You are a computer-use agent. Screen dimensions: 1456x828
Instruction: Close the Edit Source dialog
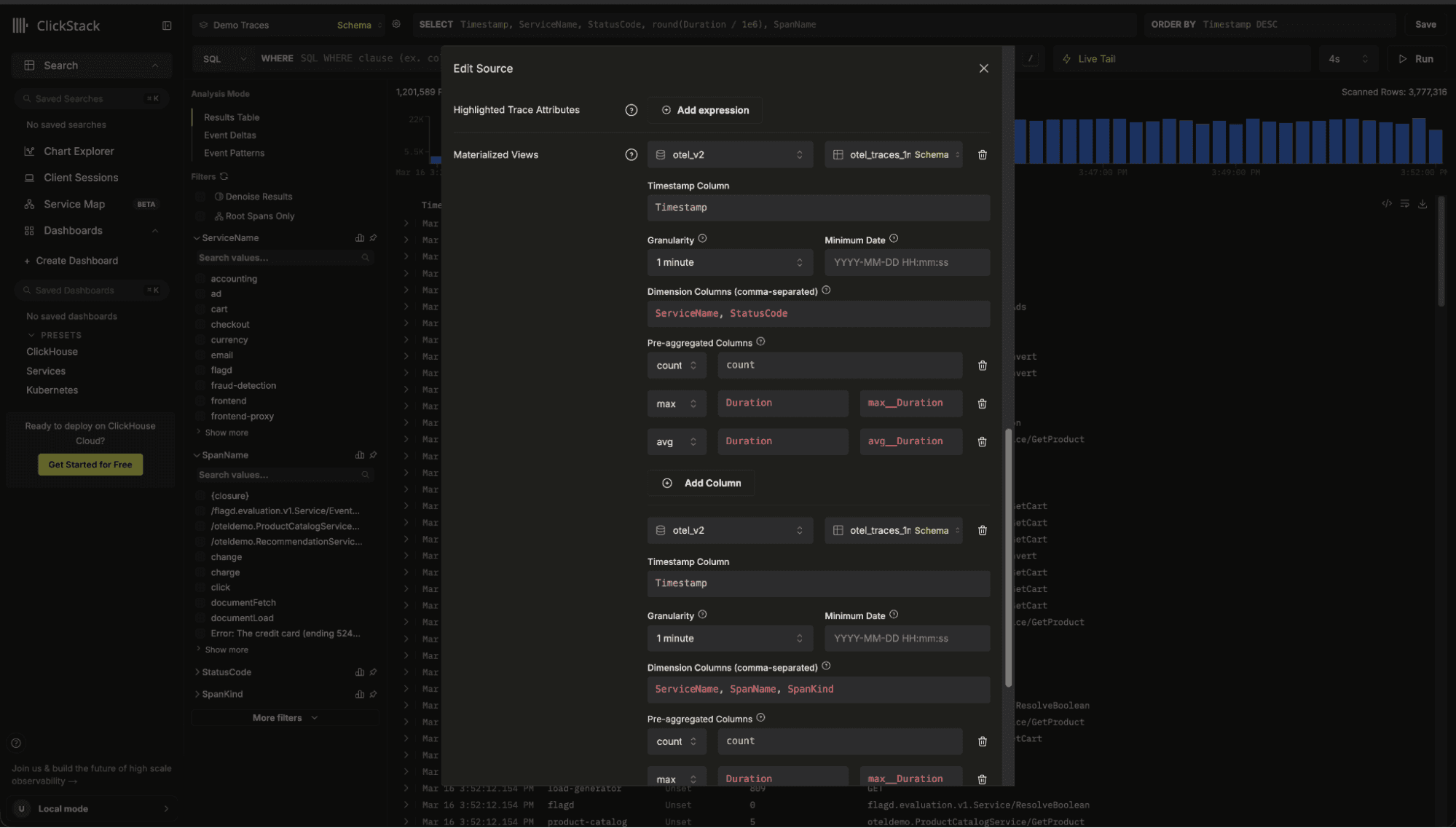(983, 68)
